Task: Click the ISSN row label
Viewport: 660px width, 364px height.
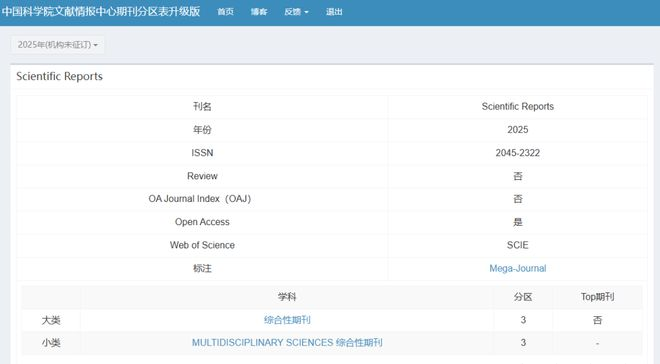Action: pos(202,153)
